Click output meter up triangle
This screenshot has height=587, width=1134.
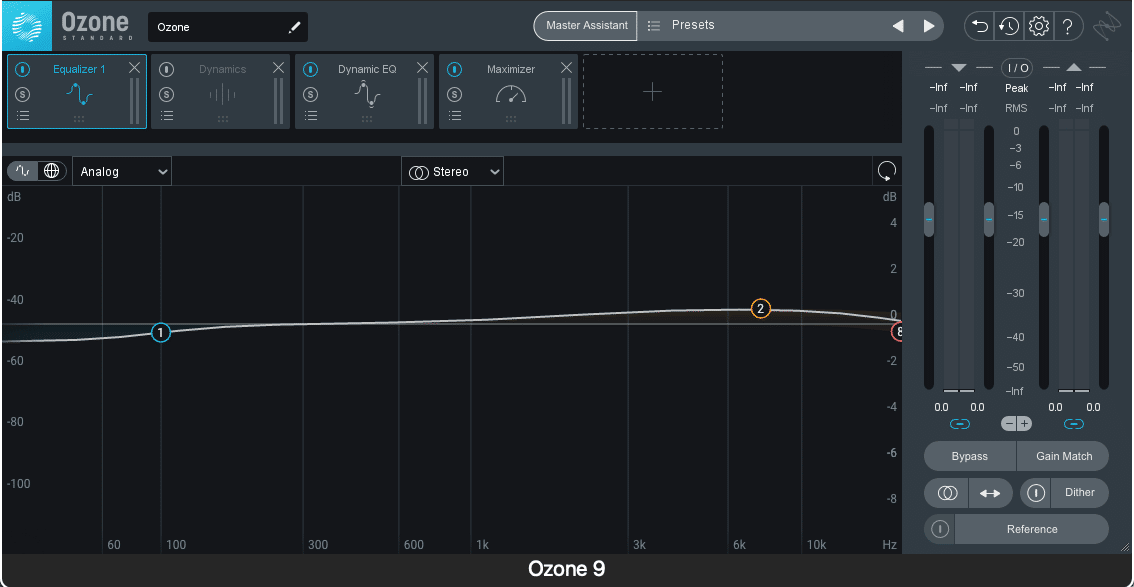[1074, 68]
